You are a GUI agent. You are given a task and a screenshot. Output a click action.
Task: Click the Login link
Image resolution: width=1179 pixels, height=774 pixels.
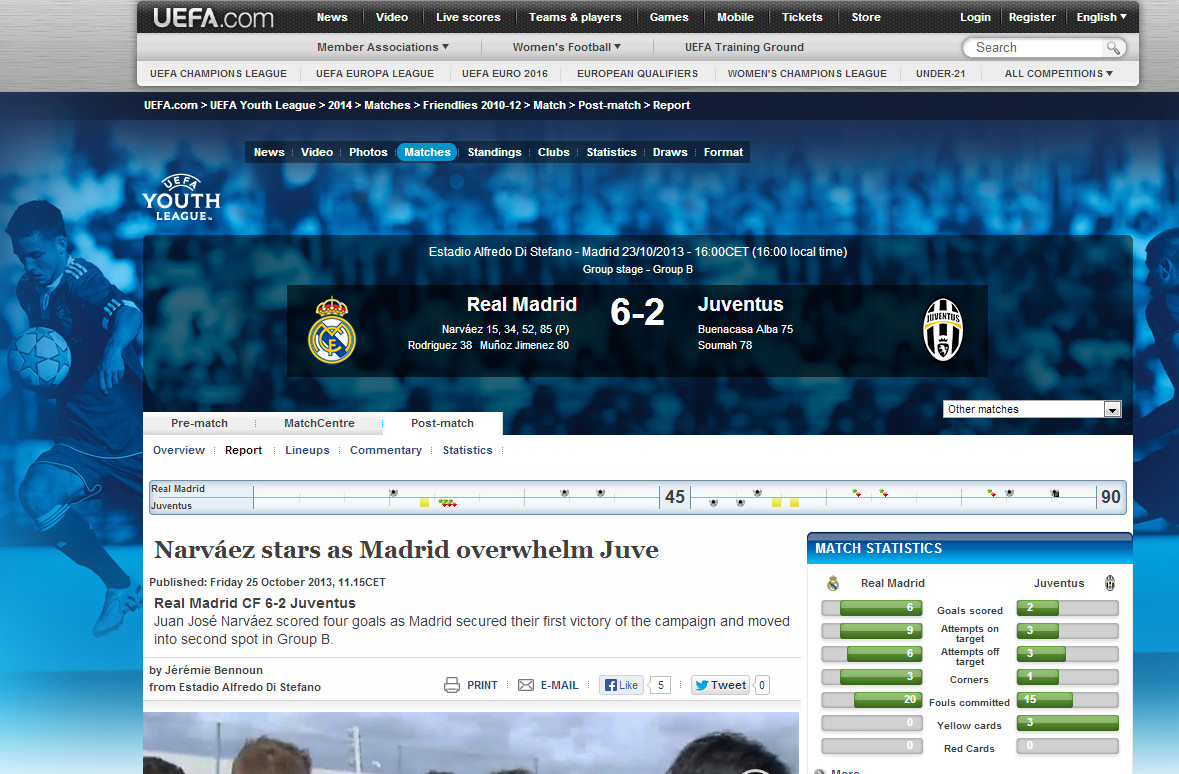pos(975,17)
